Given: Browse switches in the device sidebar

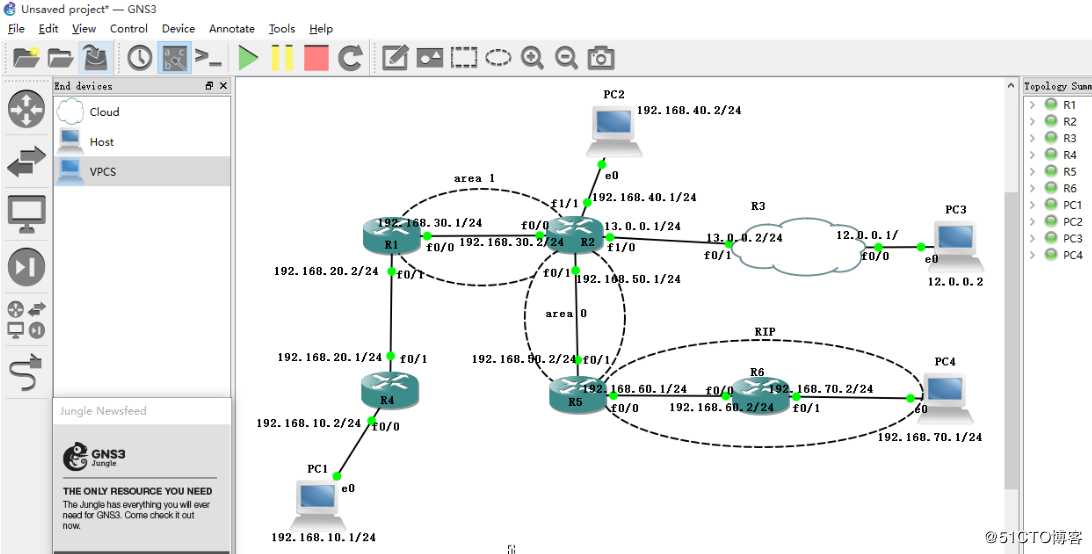Looking at the screenshot, I should [26, 162].
